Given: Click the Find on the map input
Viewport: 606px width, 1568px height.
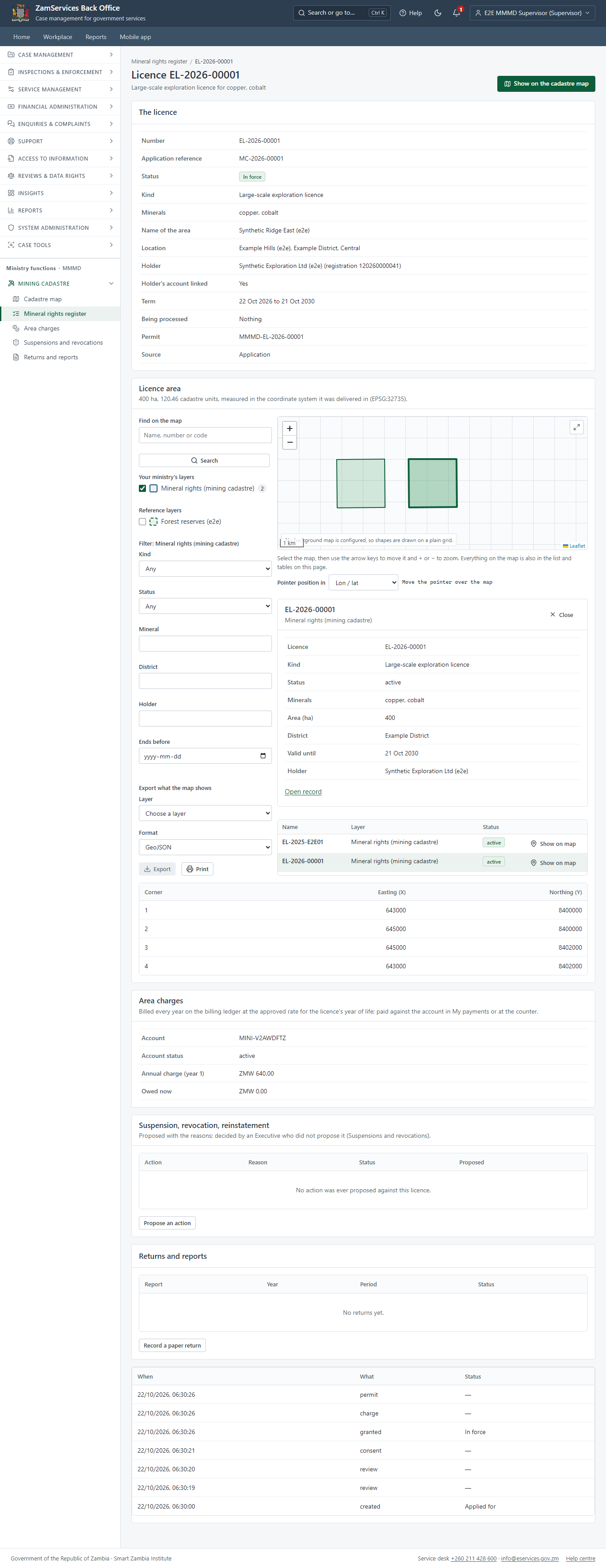Looking at the screenshot, I should click(x=205, y=435).
